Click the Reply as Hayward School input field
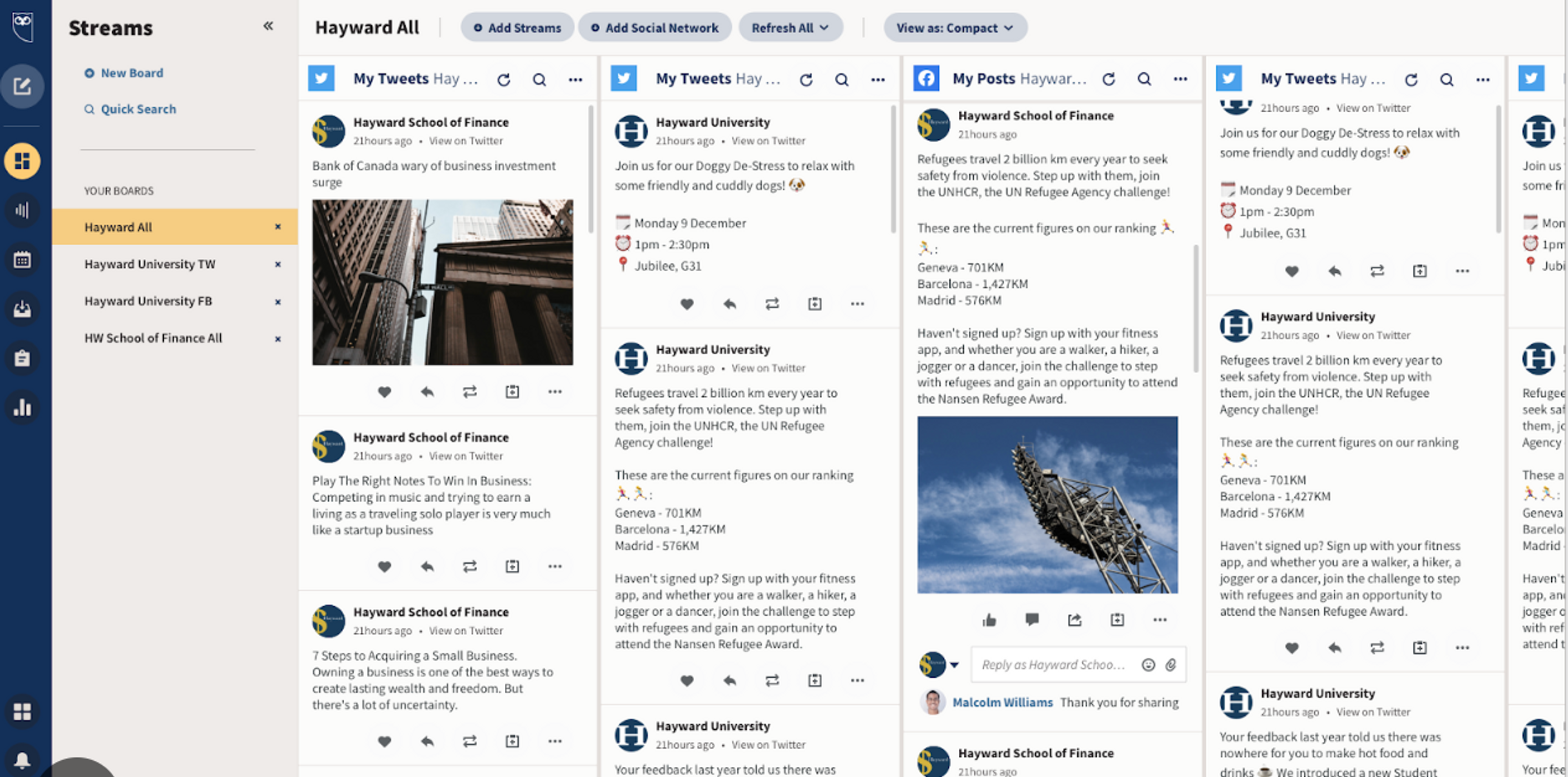Screen dimensions: 1568x777 coord(1053,665)
